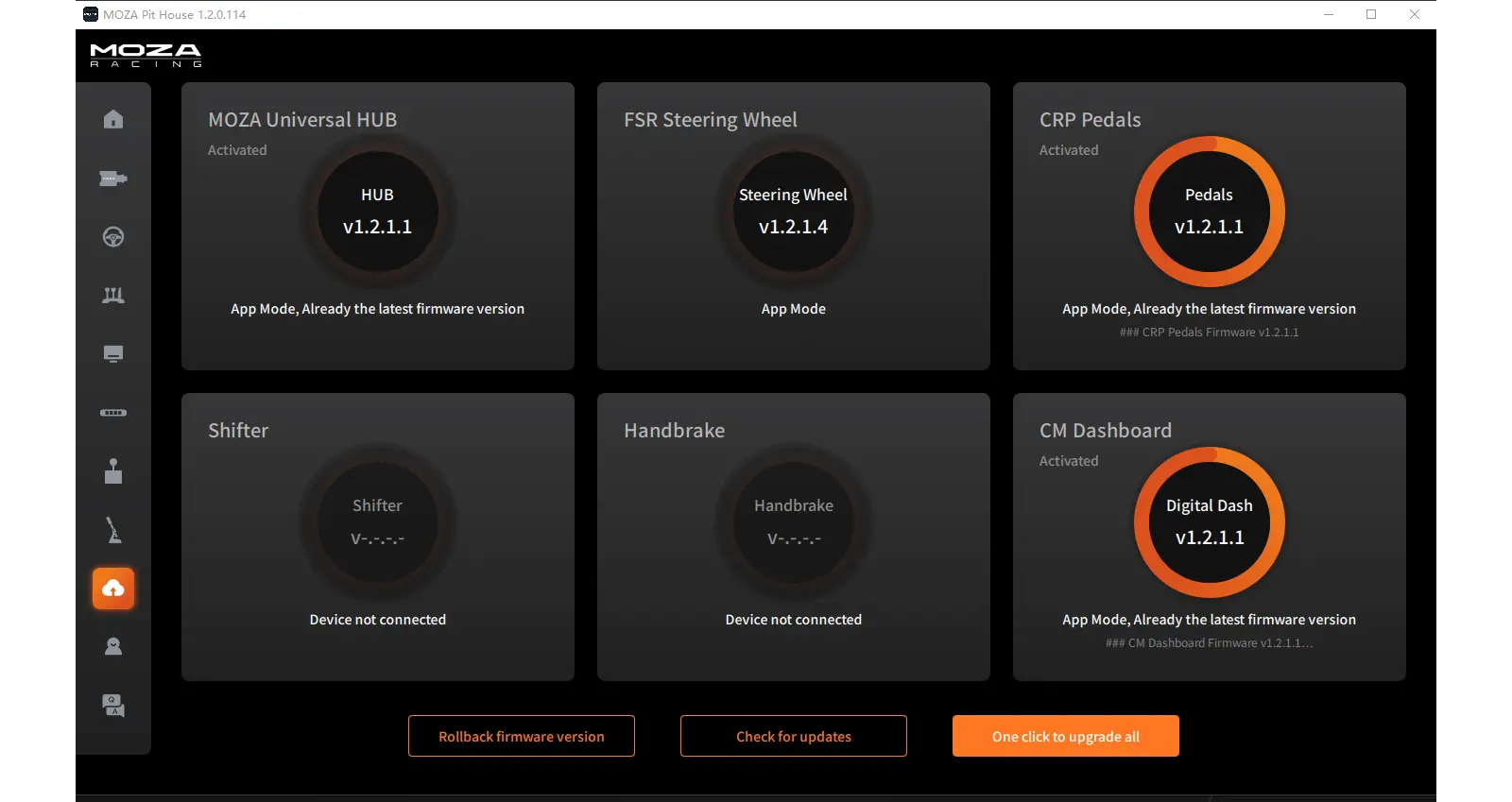Click the orange firmware upgrade cloud icon

(113, 589)
